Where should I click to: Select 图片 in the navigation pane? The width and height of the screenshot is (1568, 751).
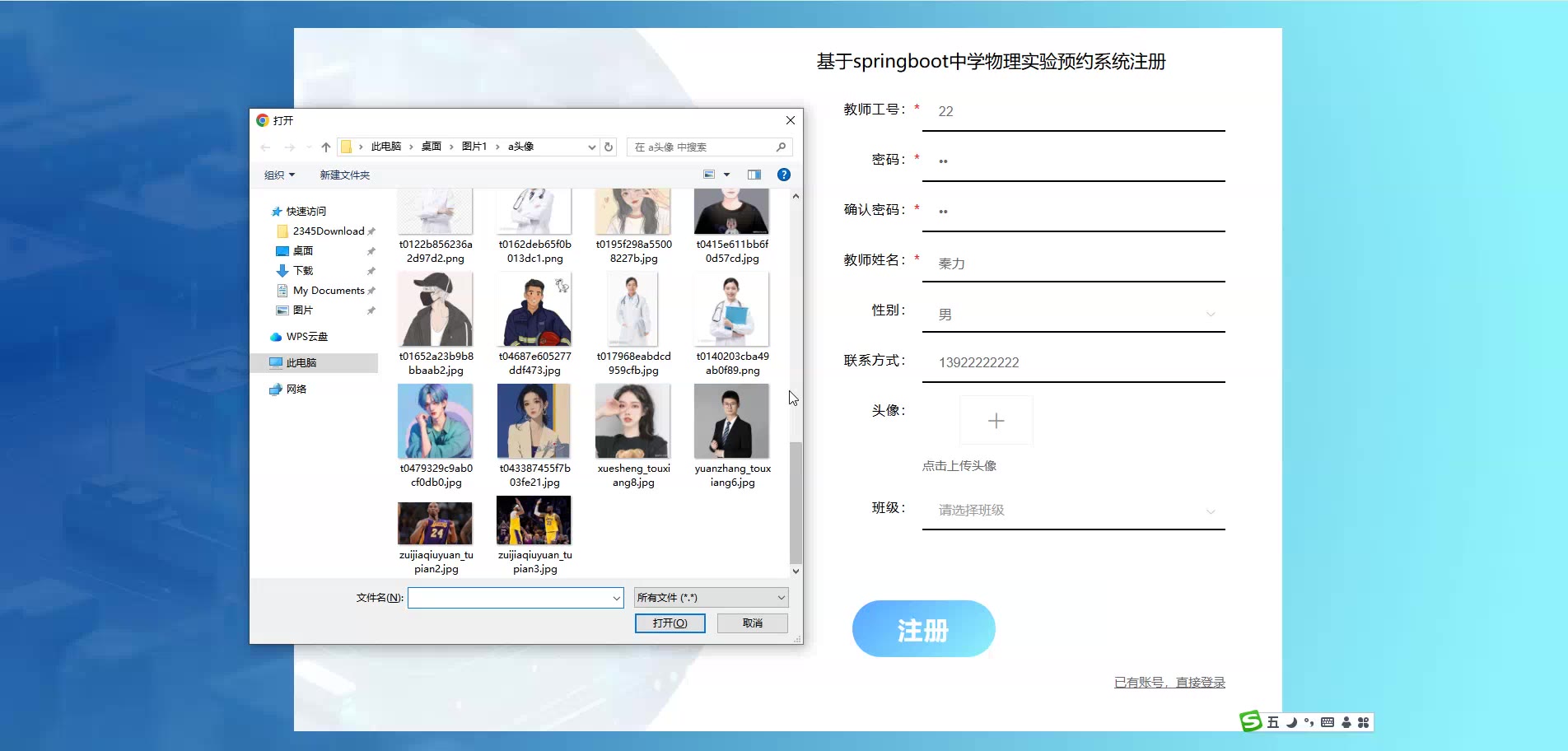coord(303,310)
